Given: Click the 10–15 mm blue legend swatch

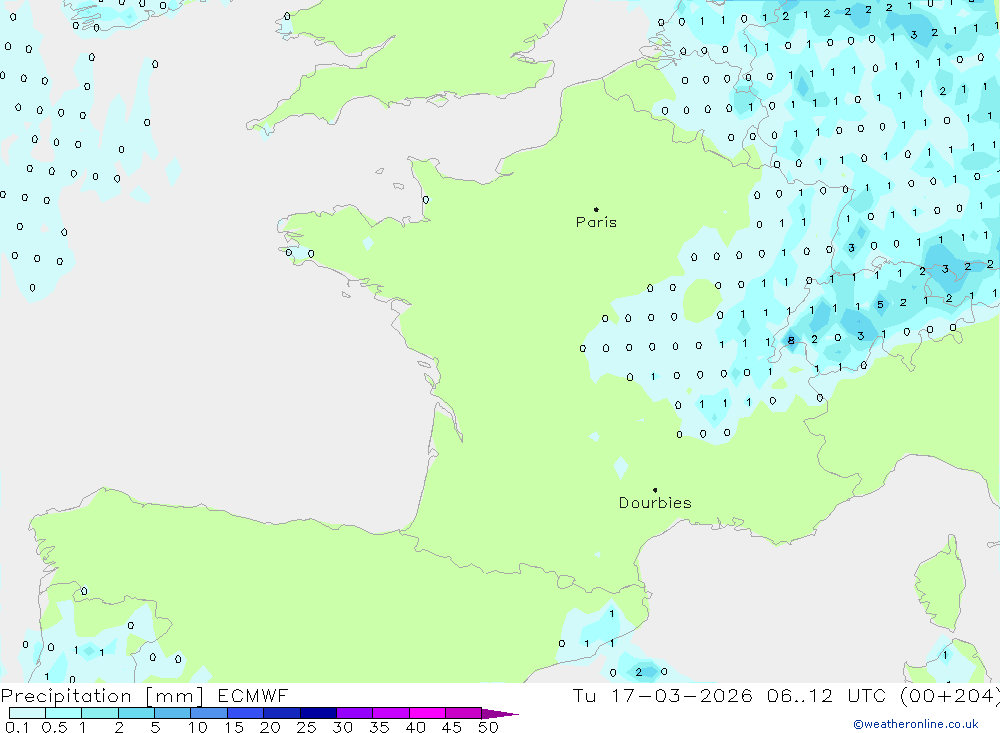Looking at the screenshot, I should tap(209, 713).
